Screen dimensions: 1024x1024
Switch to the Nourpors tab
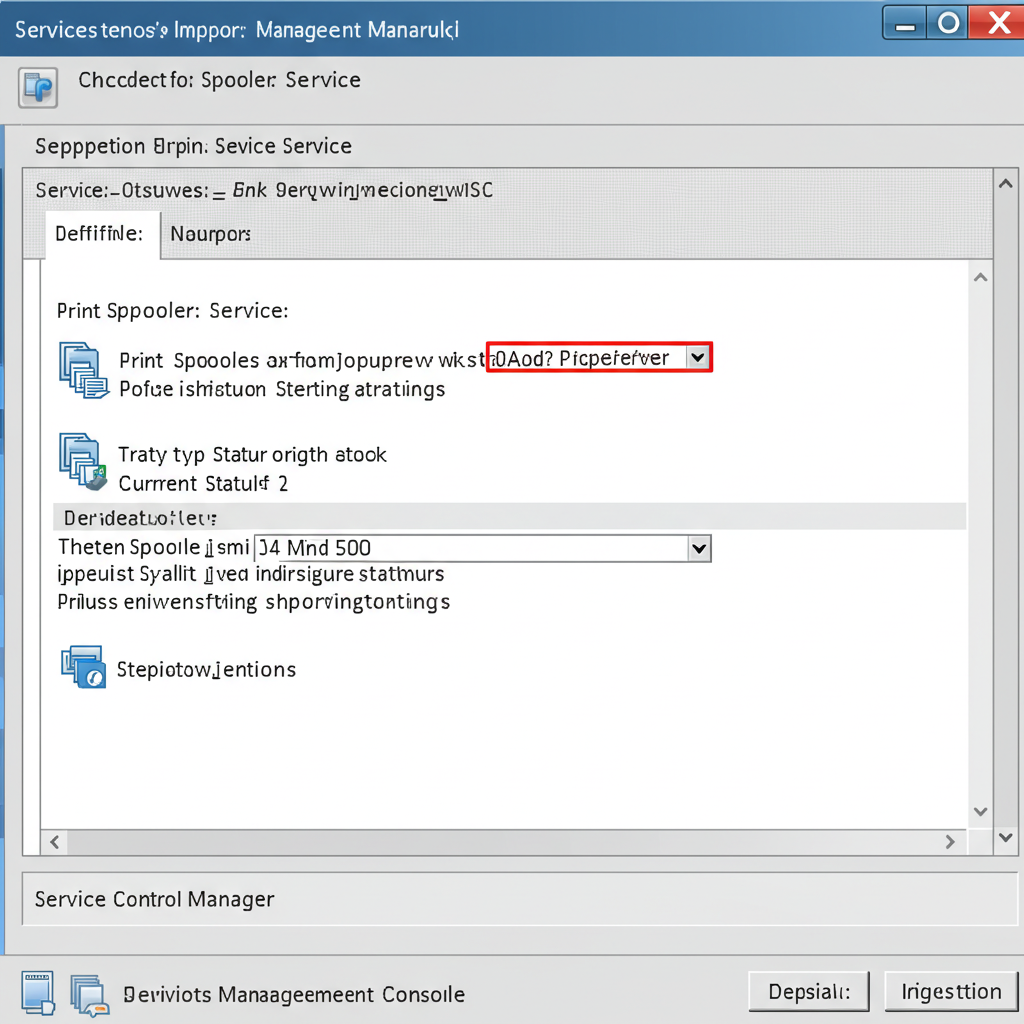[210, 234]
